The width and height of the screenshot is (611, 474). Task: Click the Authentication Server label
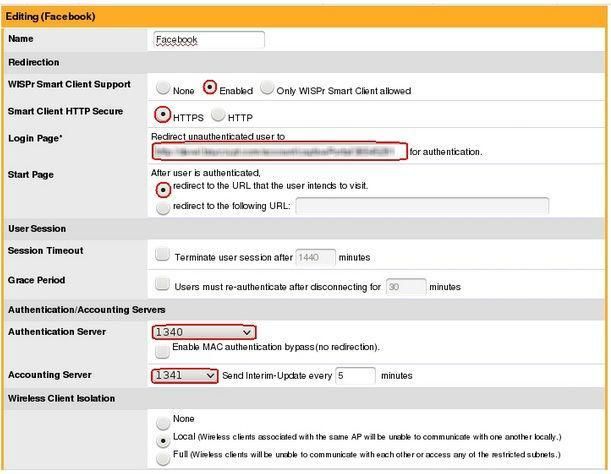pos(57,332)
